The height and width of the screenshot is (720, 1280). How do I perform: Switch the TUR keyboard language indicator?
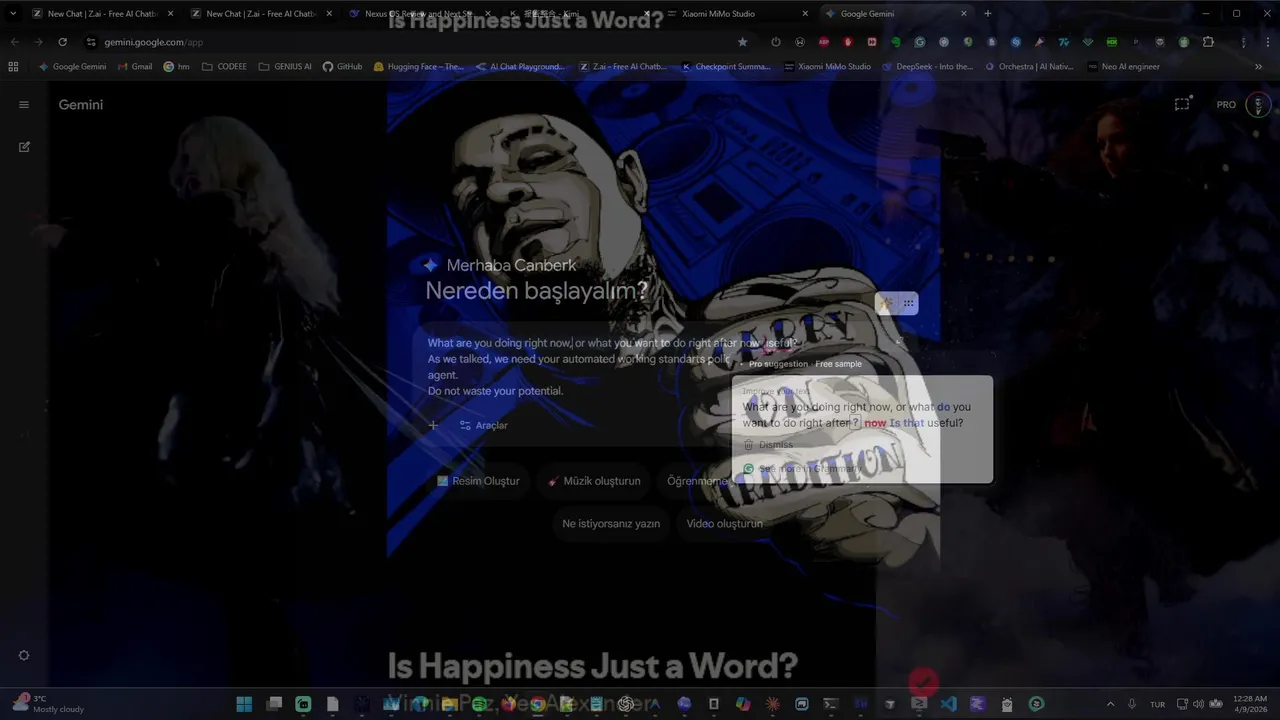pos(1157,704)
